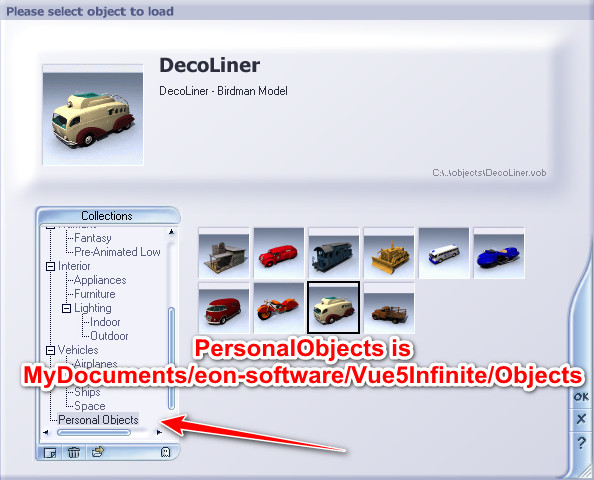Collapse the Vehicles tree node
The width and height of the screenshot is (594, 480).
coord(50,350)
